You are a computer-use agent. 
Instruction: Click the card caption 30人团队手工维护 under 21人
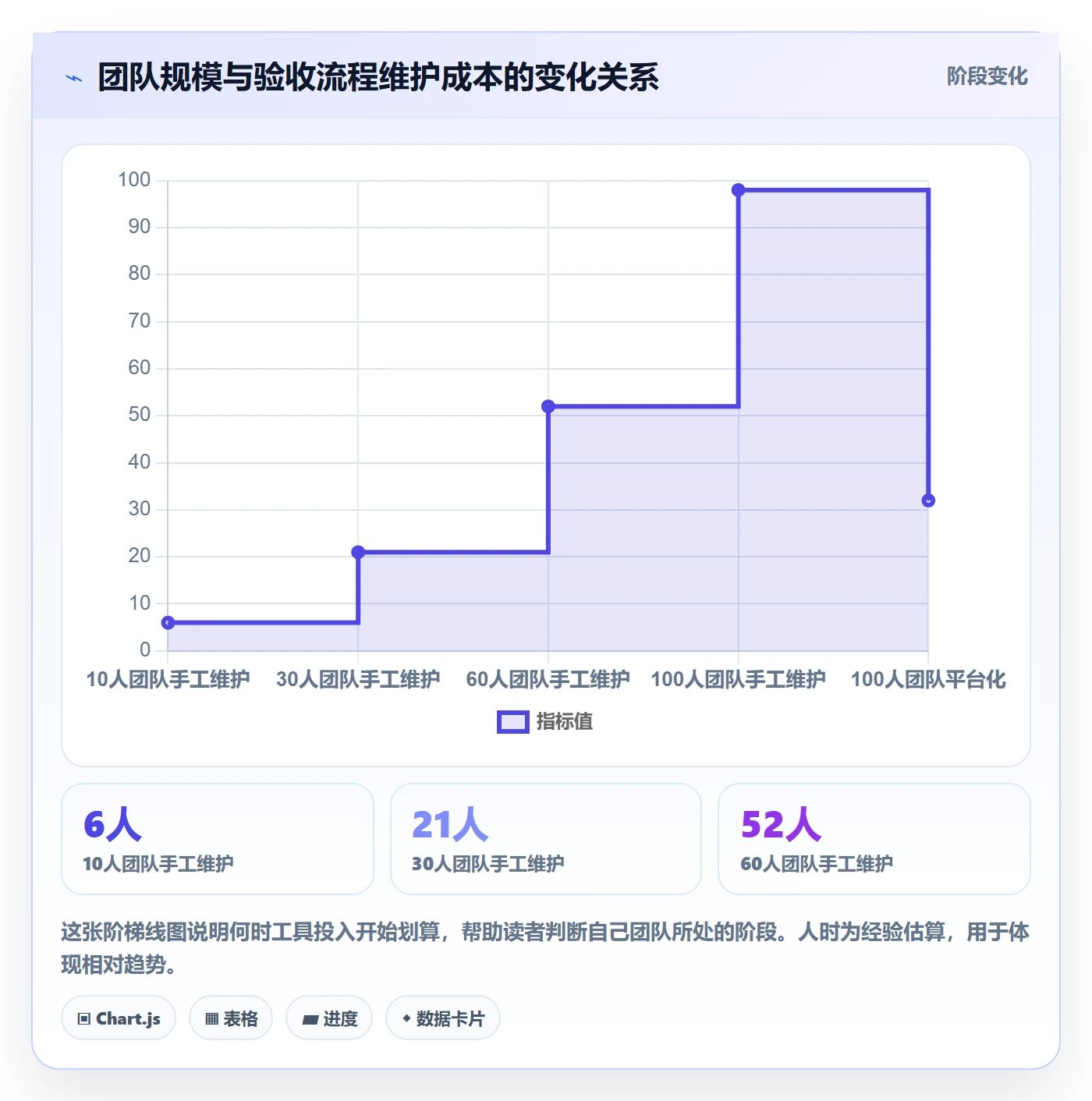[x=488, y=864]
